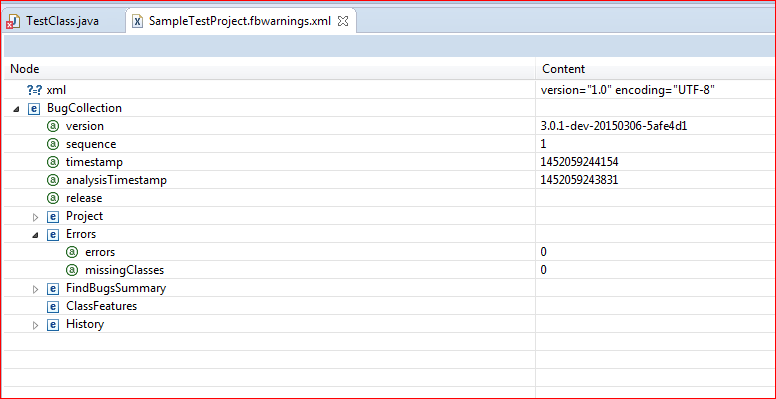Select the ClassFeatures node
The height and width of the screenshot is (399, 776).
coord(101,306)
